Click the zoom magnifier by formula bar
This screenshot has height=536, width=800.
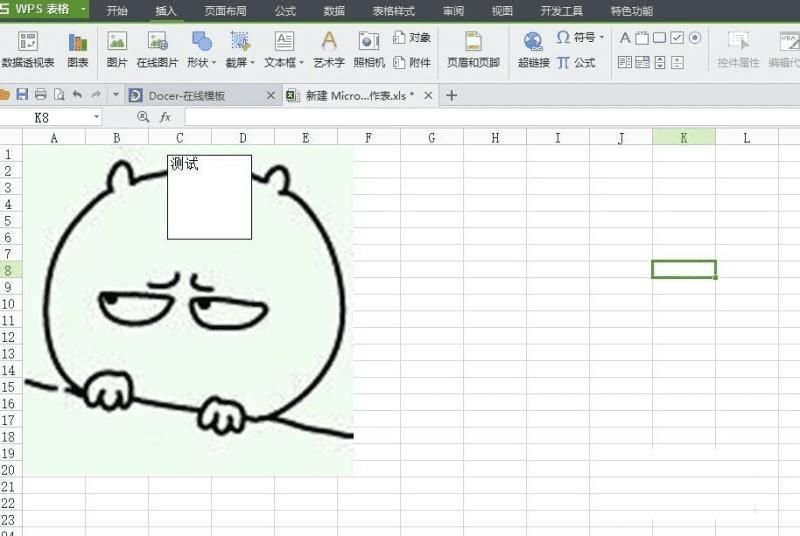coord(143,117)
